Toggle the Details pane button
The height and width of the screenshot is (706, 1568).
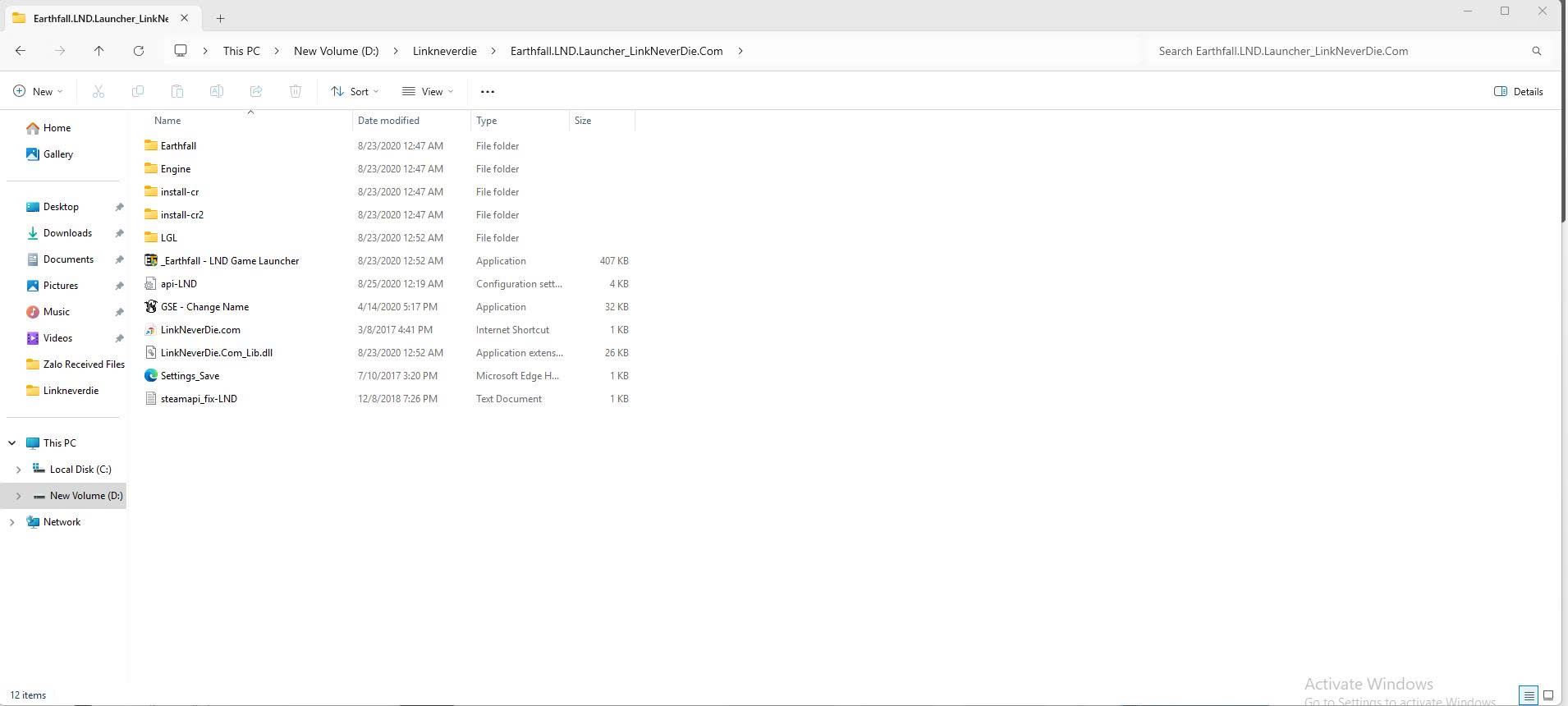1518,92
